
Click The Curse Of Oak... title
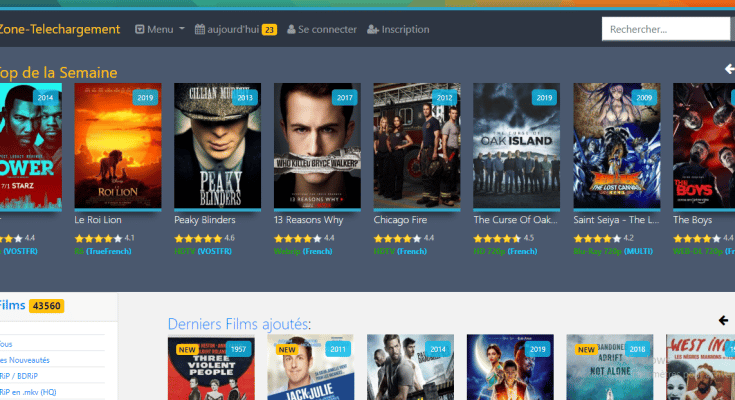pos(516,219)
